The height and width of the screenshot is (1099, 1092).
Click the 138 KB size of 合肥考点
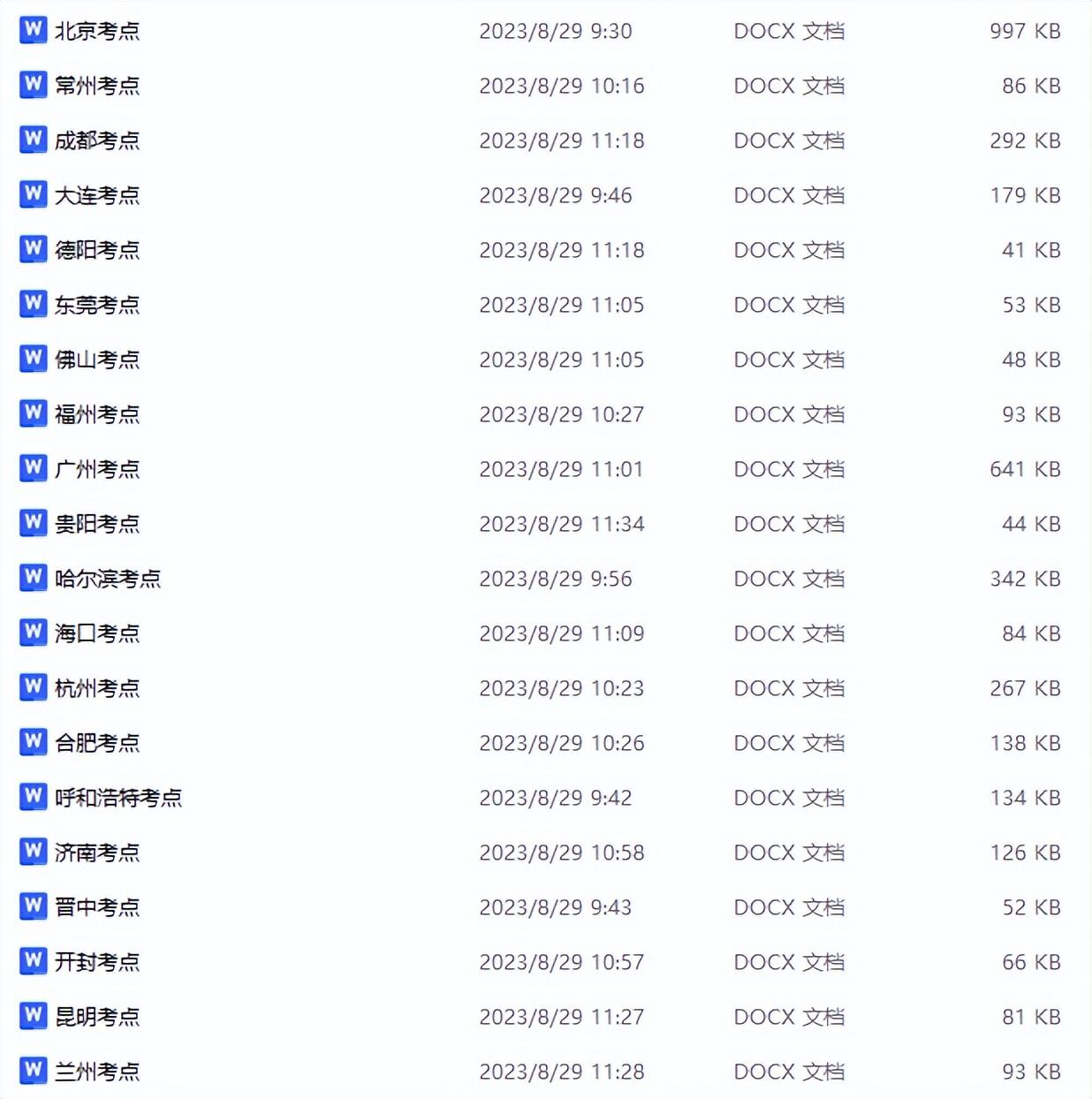[x=1025, y=743]
